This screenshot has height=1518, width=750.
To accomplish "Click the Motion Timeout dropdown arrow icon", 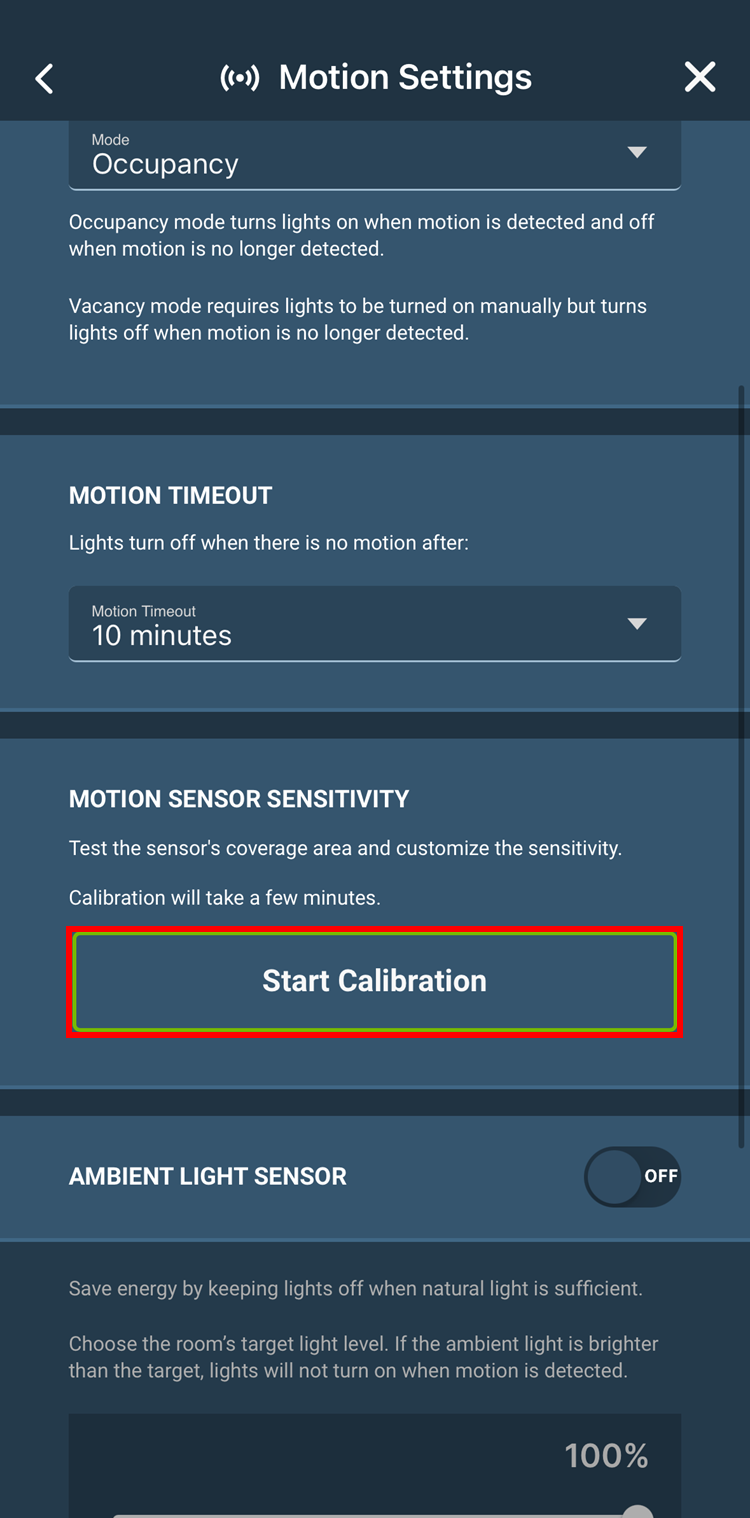I will [637, 623].
